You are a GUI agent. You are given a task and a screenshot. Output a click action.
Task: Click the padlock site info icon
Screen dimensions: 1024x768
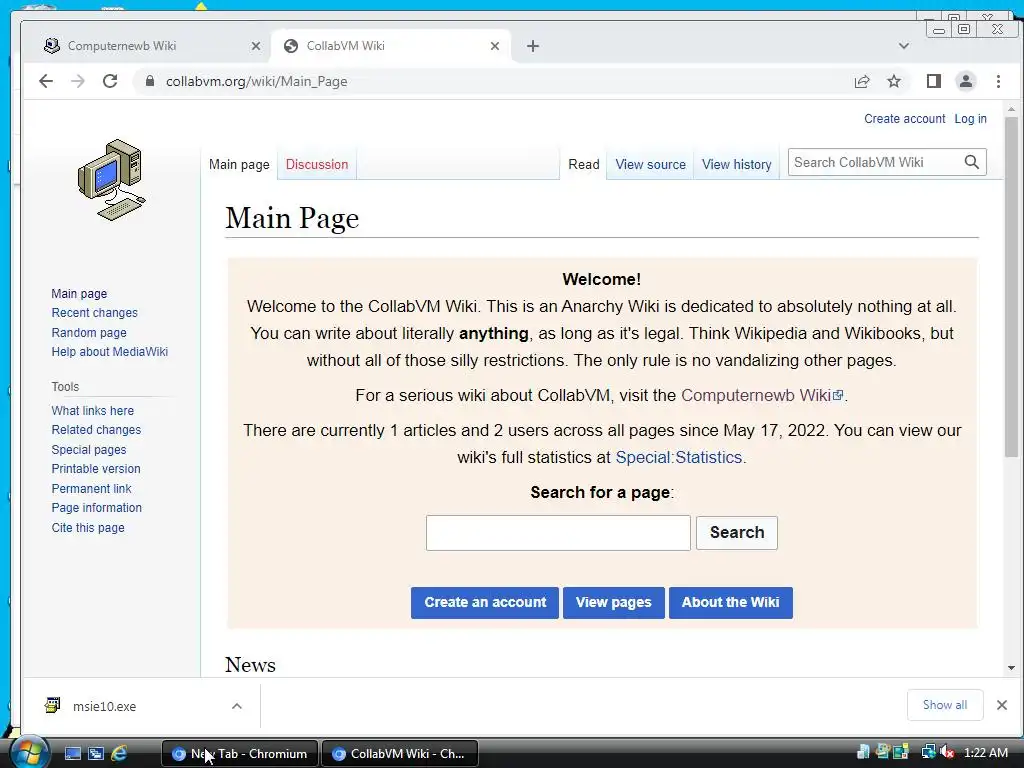(x=150, y=81)
